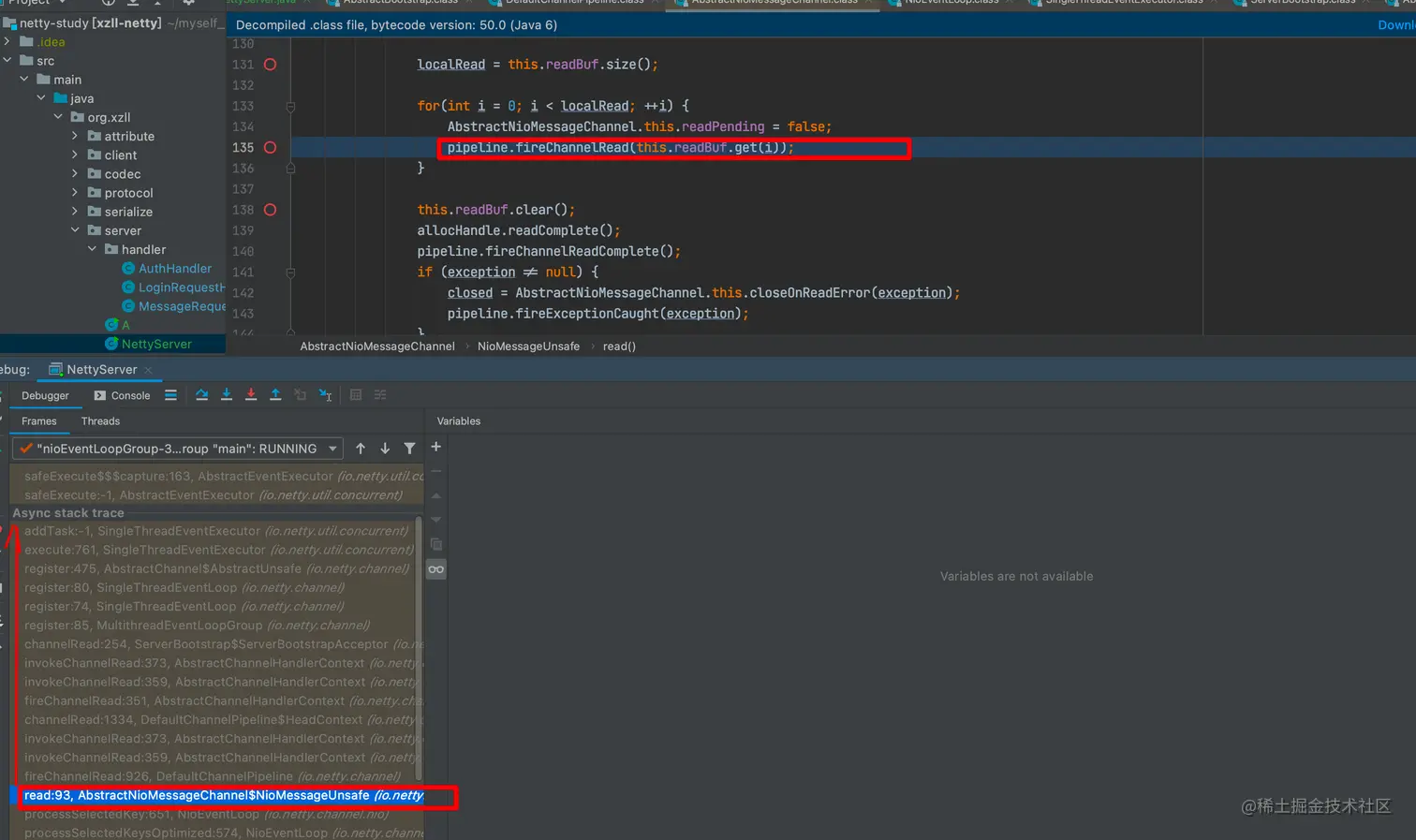Expand the codec package folder
Viewport: 1416px width, 840px height.
[x=75, y=174]
